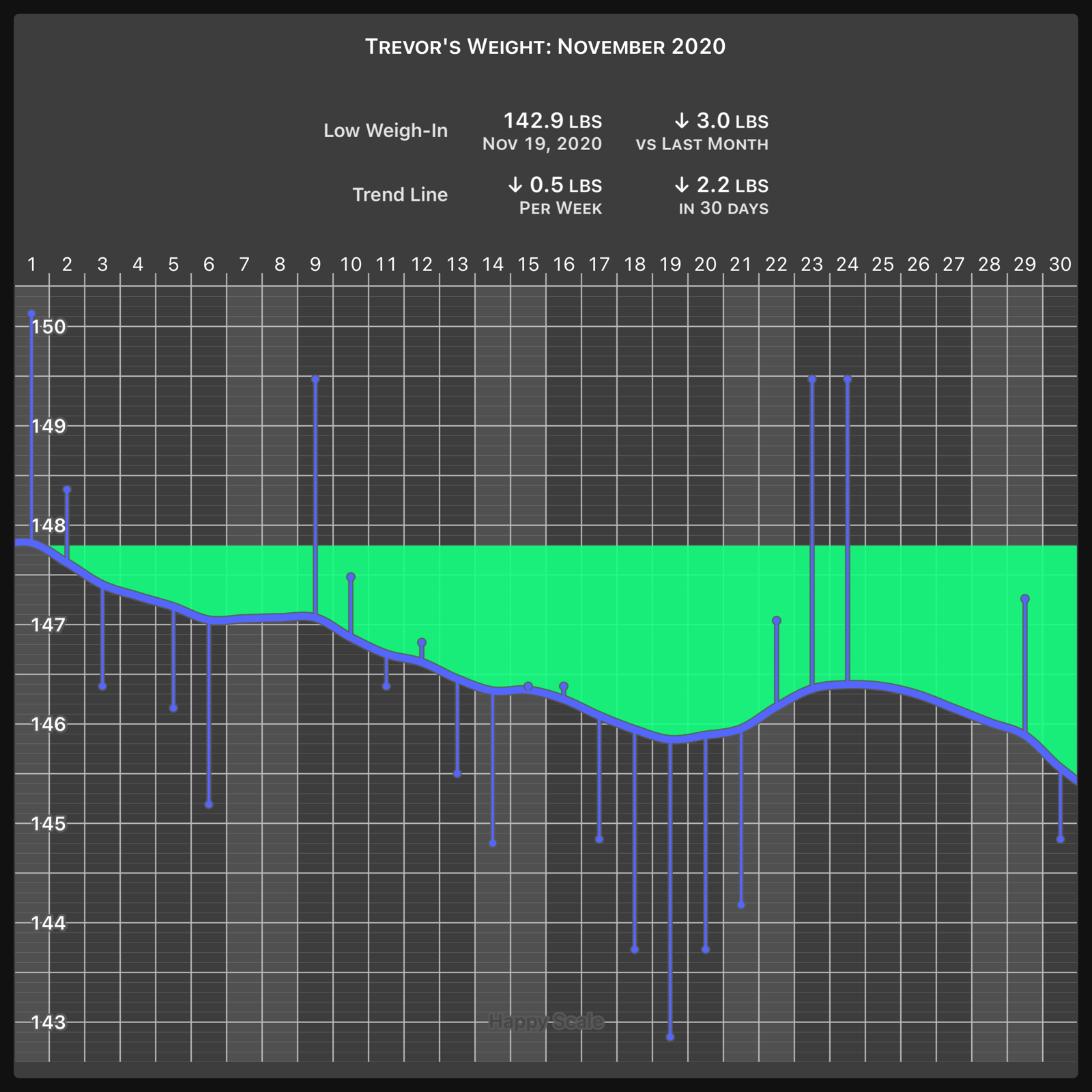Select the Trend Line label
Viewport: 1092px width, 1092px height.
pos(400,195)
